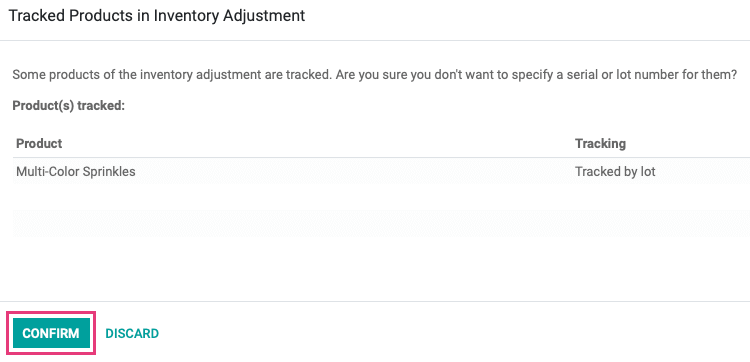Screen dimensions: 750x362
Task: Confirm the inventory adjustment without lot numbers
Action: 51,333
